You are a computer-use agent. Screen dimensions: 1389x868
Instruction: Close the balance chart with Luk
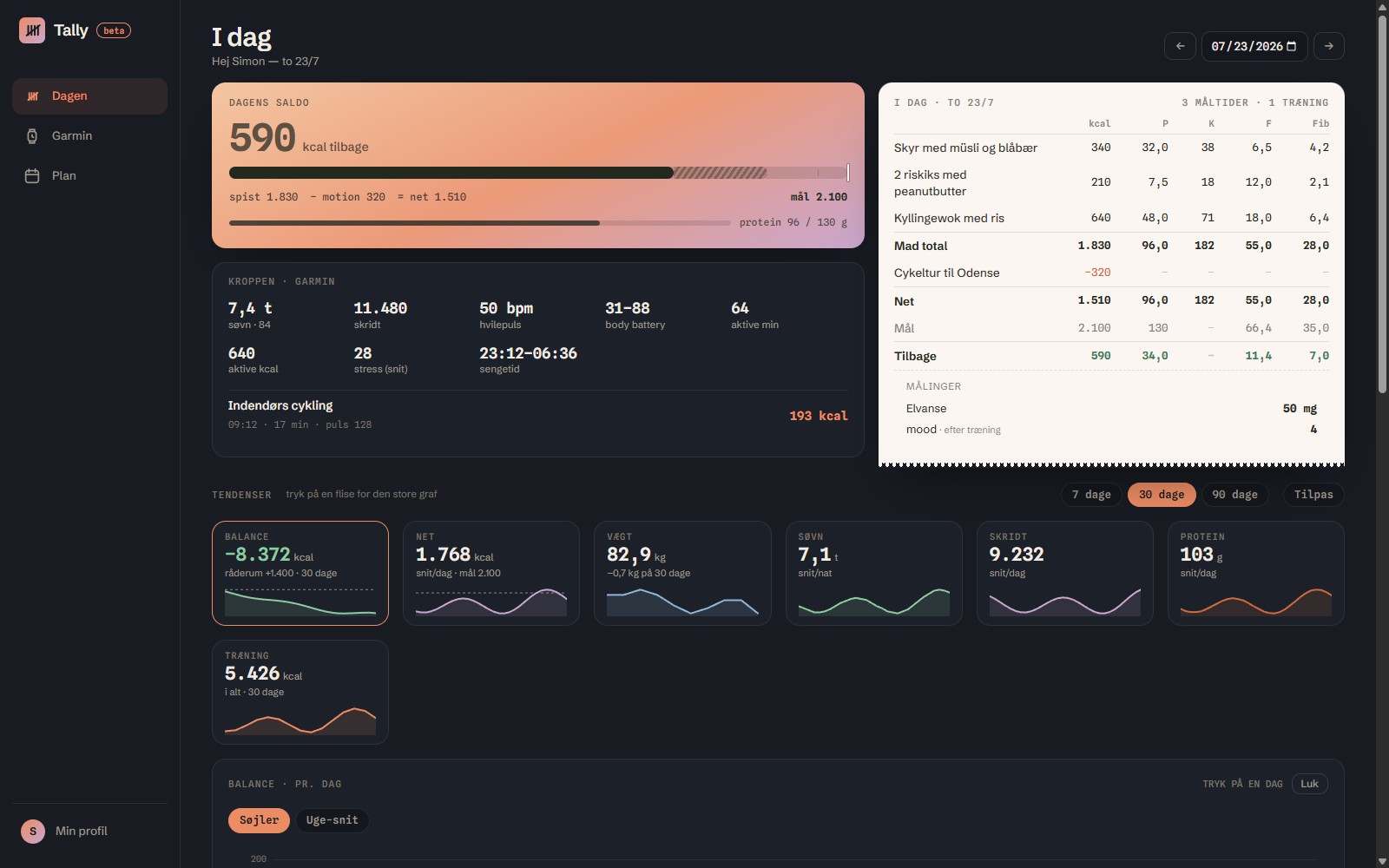tap(1309, 784)
